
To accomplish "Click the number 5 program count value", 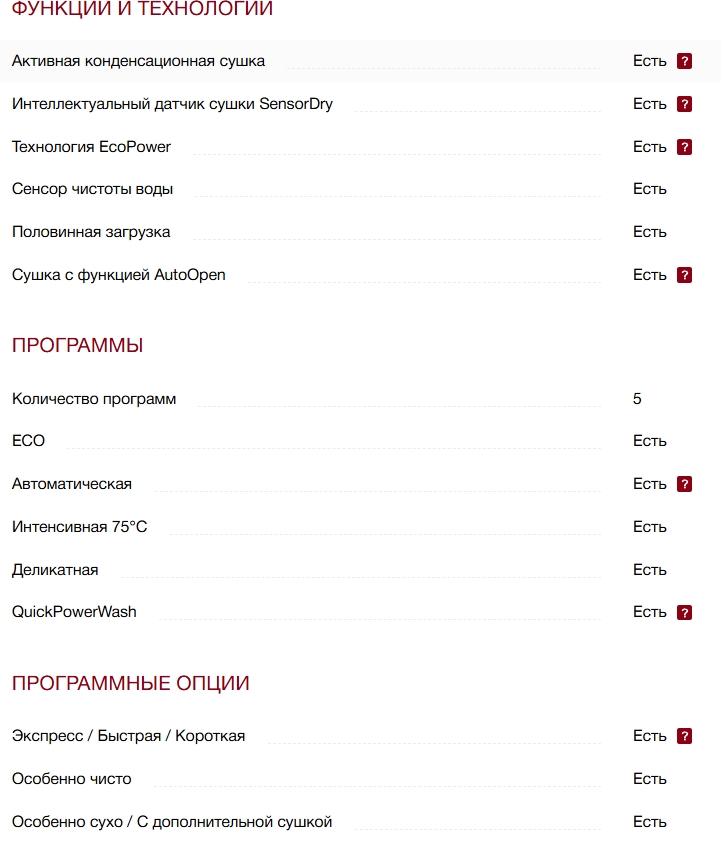I will point(637,399).
